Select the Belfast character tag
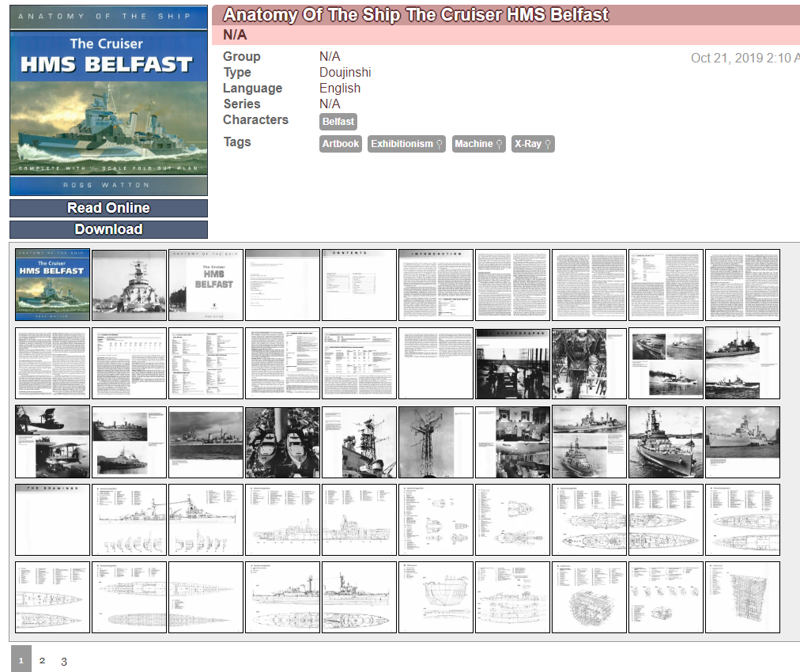 tap(338, 121)
